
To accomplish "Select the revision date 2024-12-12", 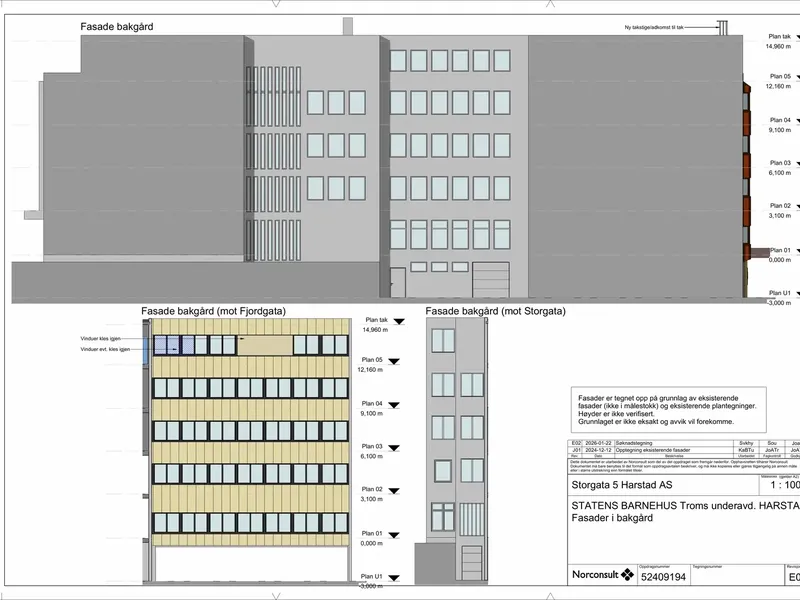I will [598, 450].
